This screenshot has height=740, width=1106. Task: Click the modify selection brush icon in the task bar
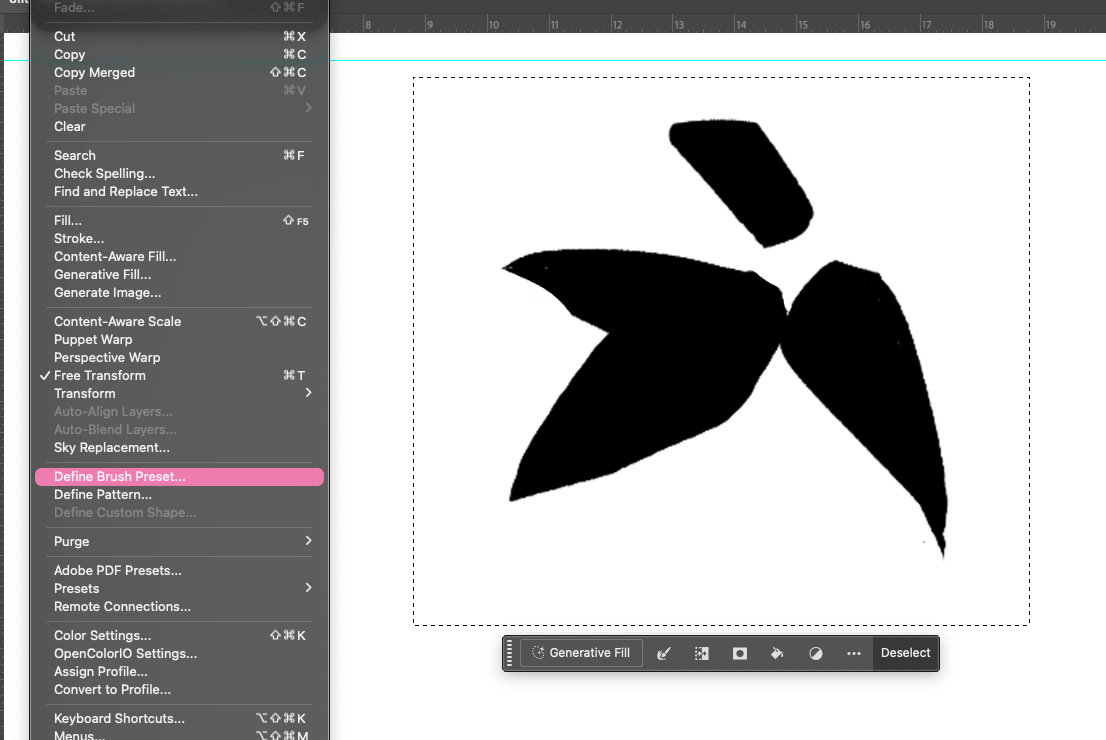[x=664, y=654]
